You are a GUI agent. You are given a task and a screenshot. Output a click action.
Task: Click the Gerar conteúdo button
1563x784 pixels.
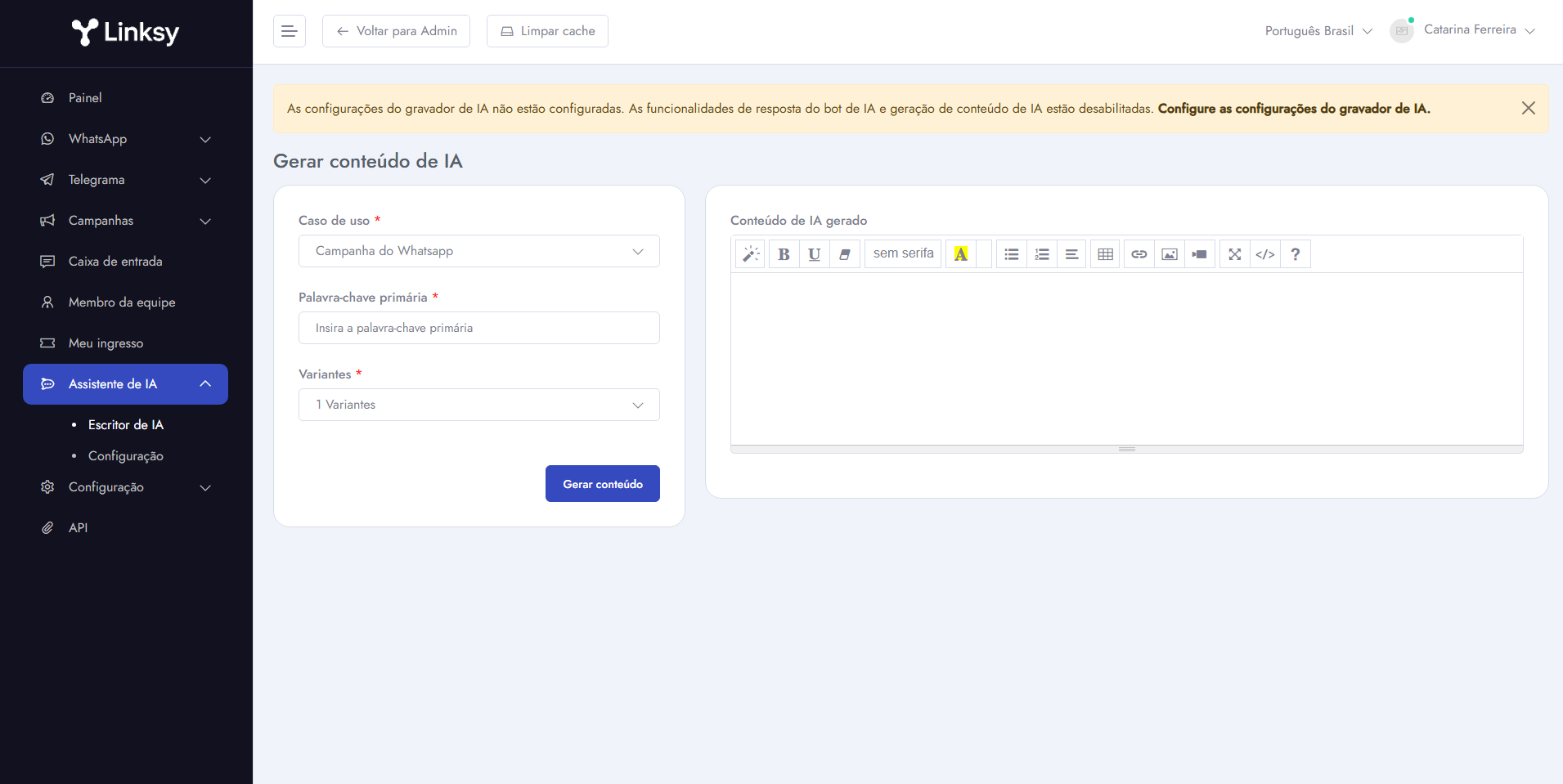tap(602, 484)
